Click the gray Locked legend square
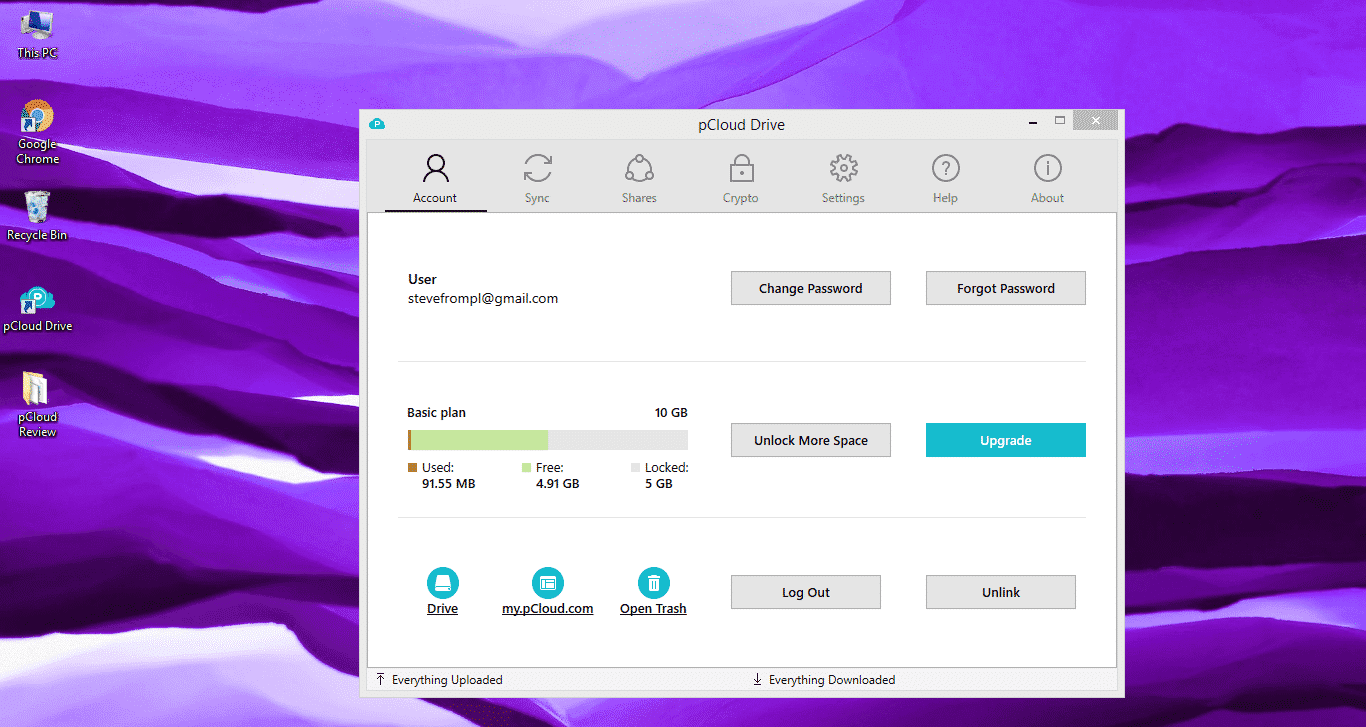This screenshot has height=727, width=1366. tap(635, 467)
